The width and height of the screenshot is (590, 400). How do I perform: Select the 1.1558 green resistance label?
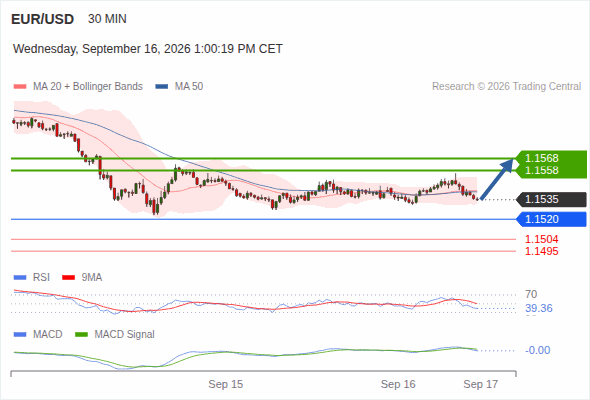[542, 170]
